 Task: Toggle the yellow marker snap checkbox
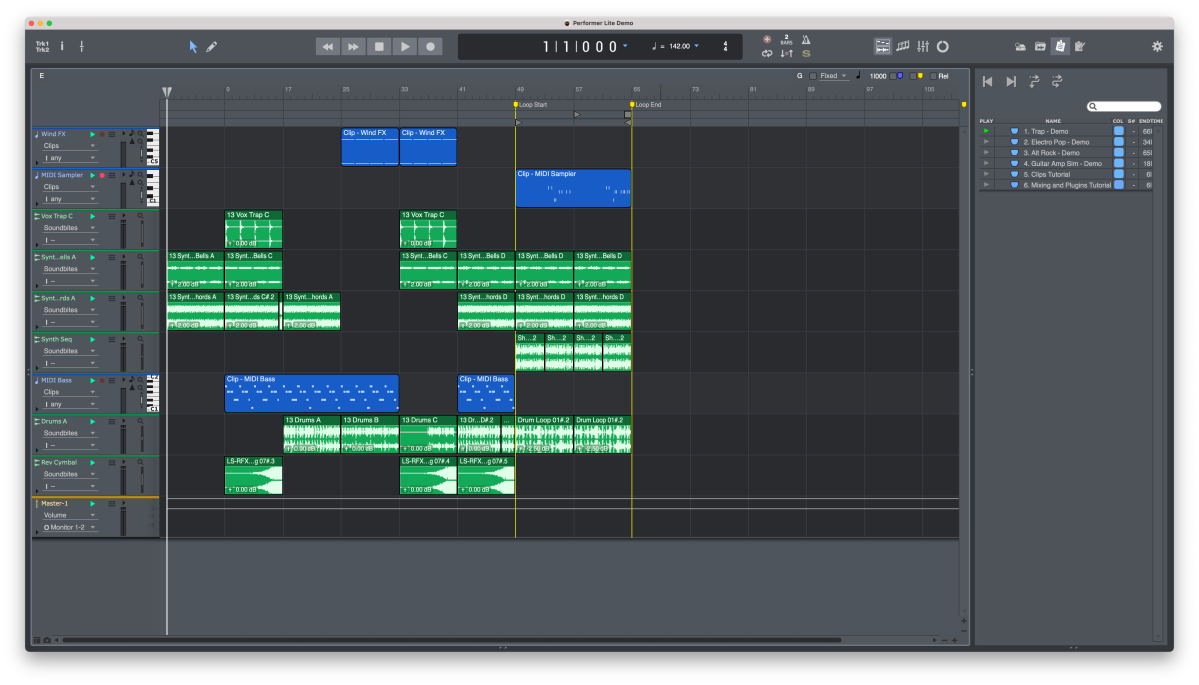point(913,76)
